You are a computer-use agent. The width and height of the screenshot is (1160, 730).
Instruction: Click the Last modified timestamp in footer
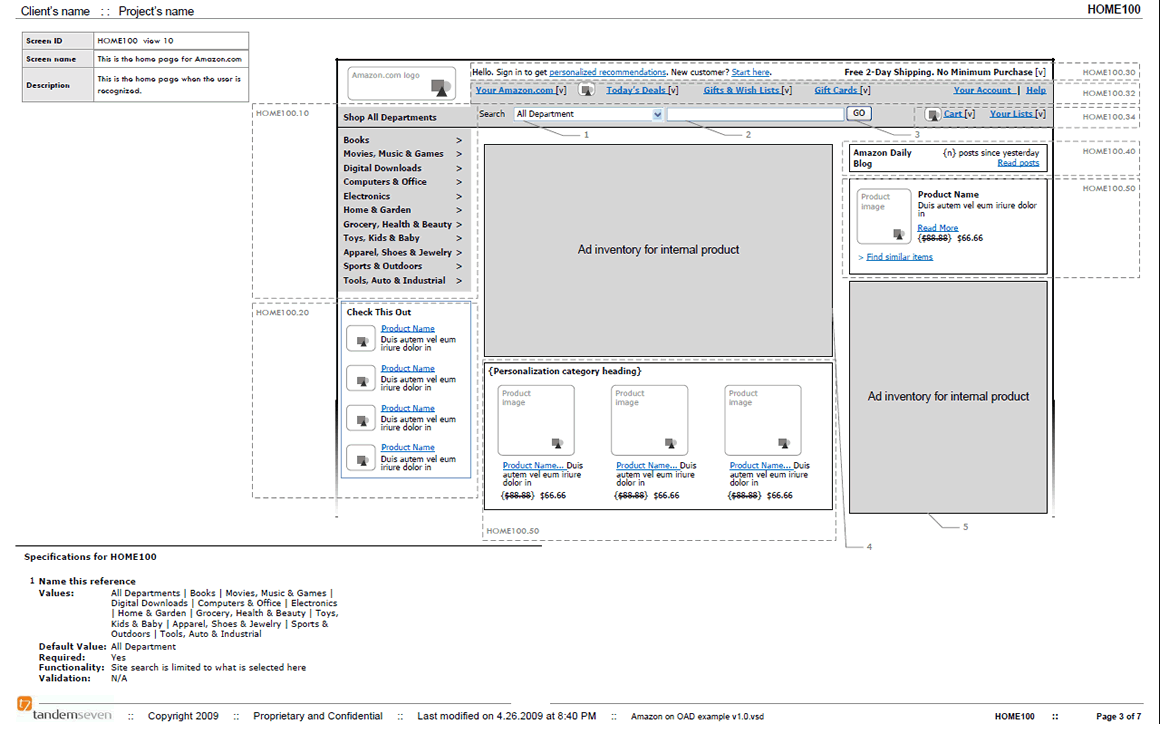click(x=507, y=716)
